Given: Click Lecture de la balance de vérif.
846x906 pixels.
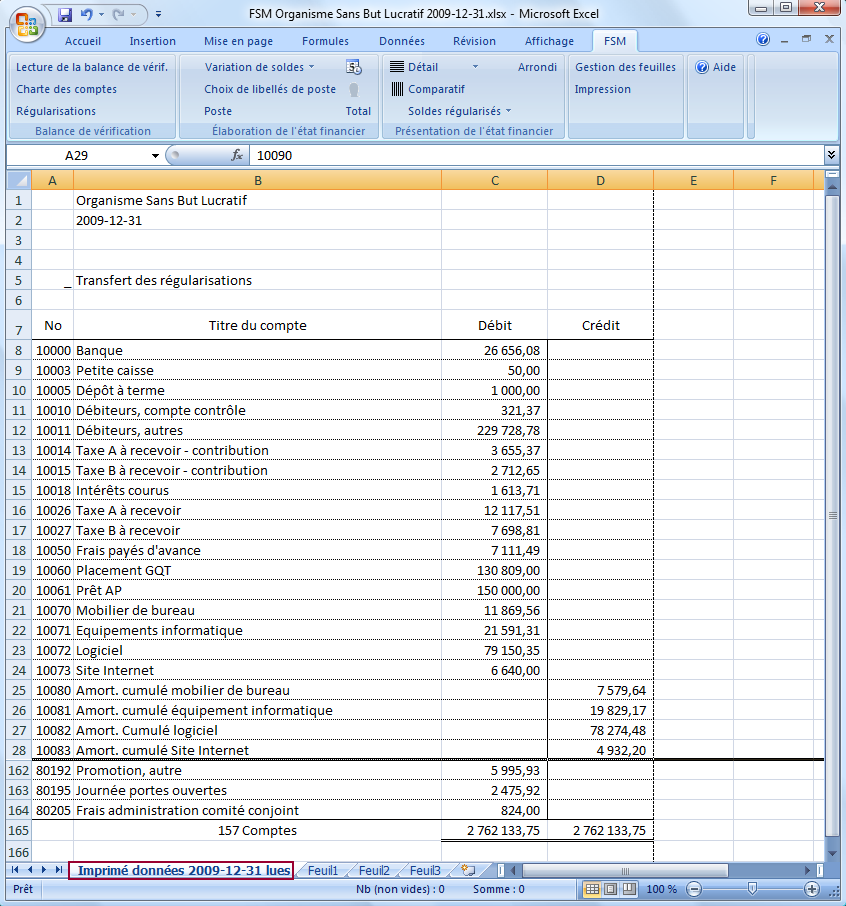Looking at the screenshot, I should (92, 67).
